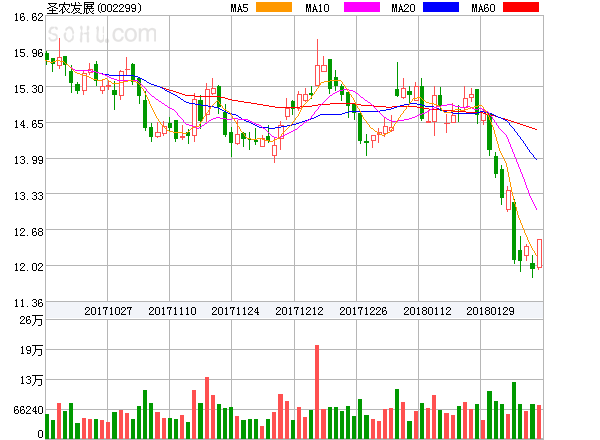Click the red MA60 legend swatch
The height and width of the screenshot is (440, 600).
(x=521, y=7)
